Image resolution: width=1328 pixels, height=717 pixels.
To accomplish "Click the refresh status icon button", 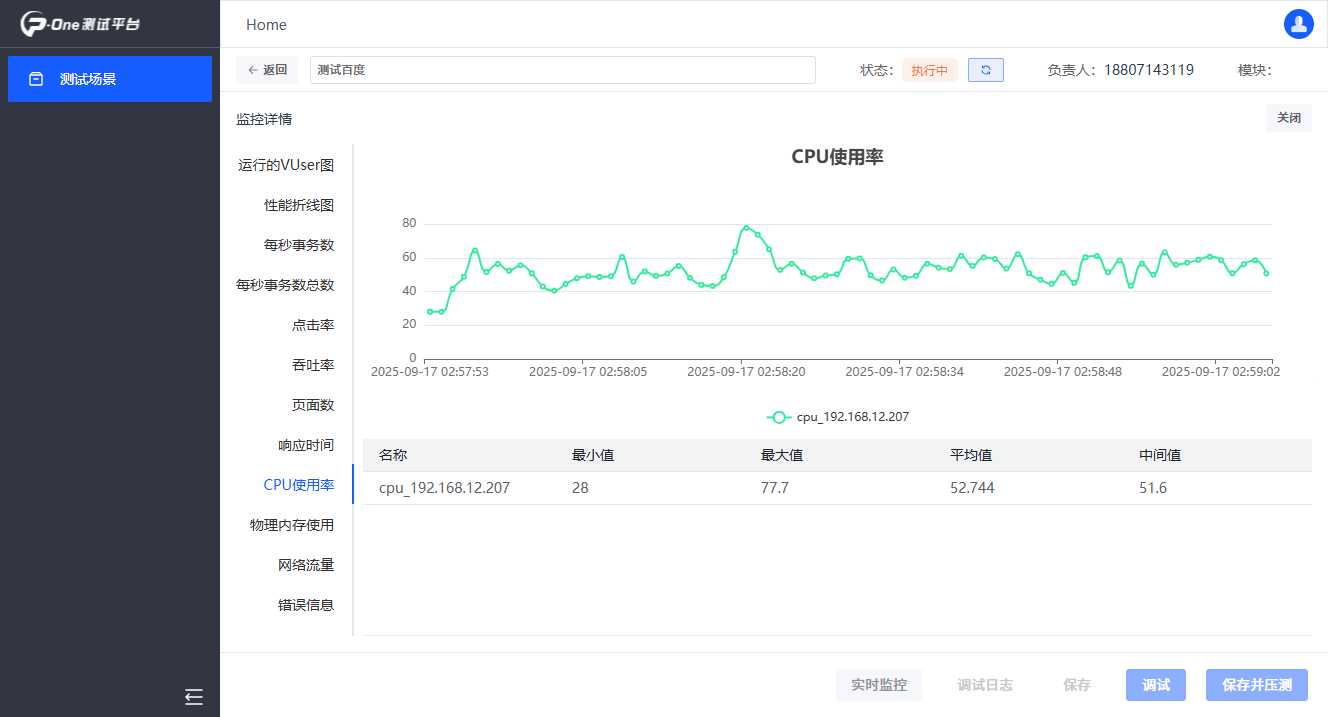I will pyautogui.click(x=985, y=70).
